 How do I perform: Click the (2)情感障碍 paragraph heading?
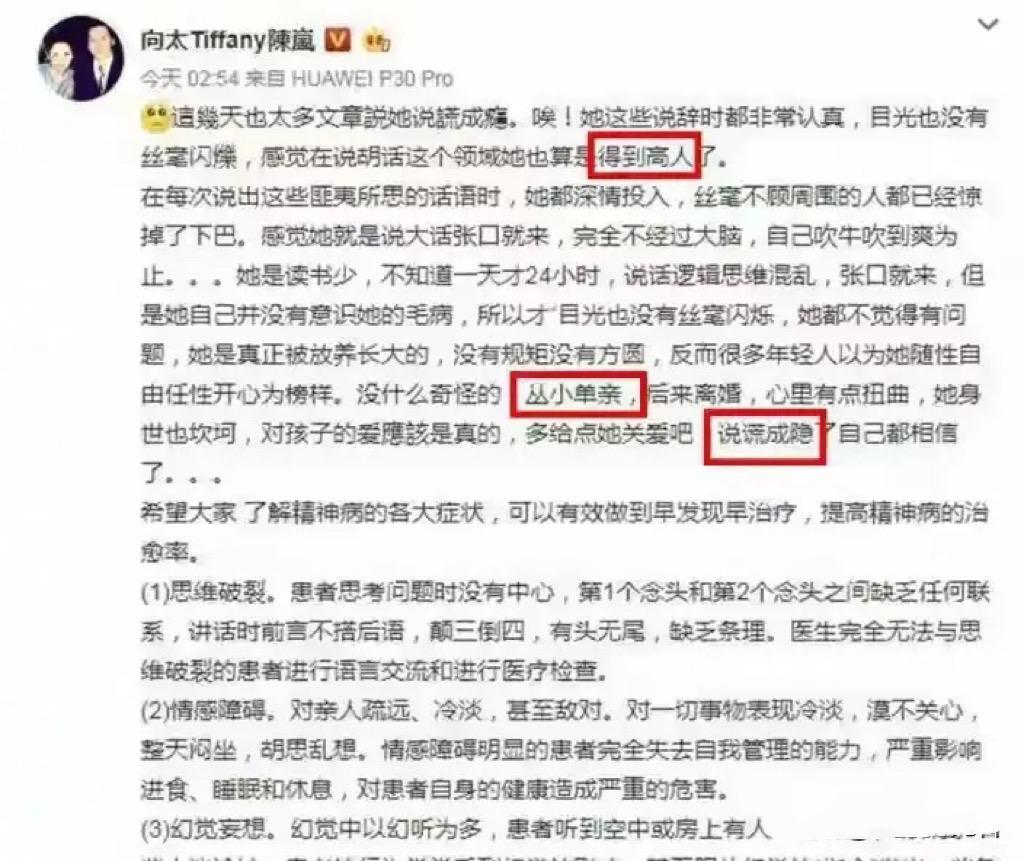click(204, 710)
